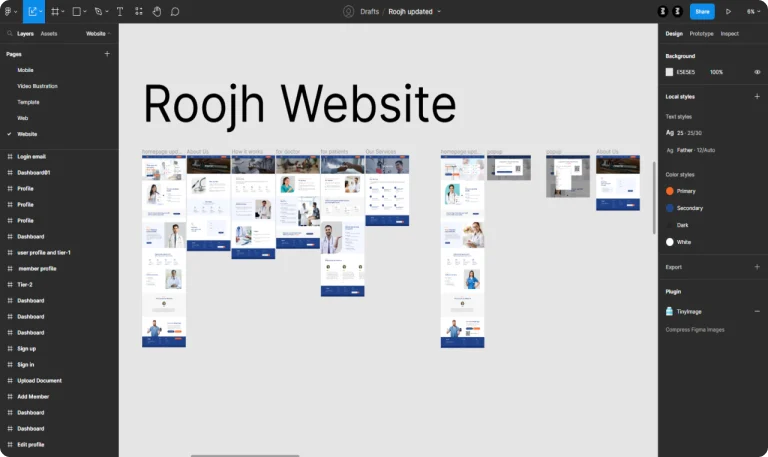Click the TinyImage plugin icon
The image size is (768, 457).
pyautogui.click(x=669, y=312)
